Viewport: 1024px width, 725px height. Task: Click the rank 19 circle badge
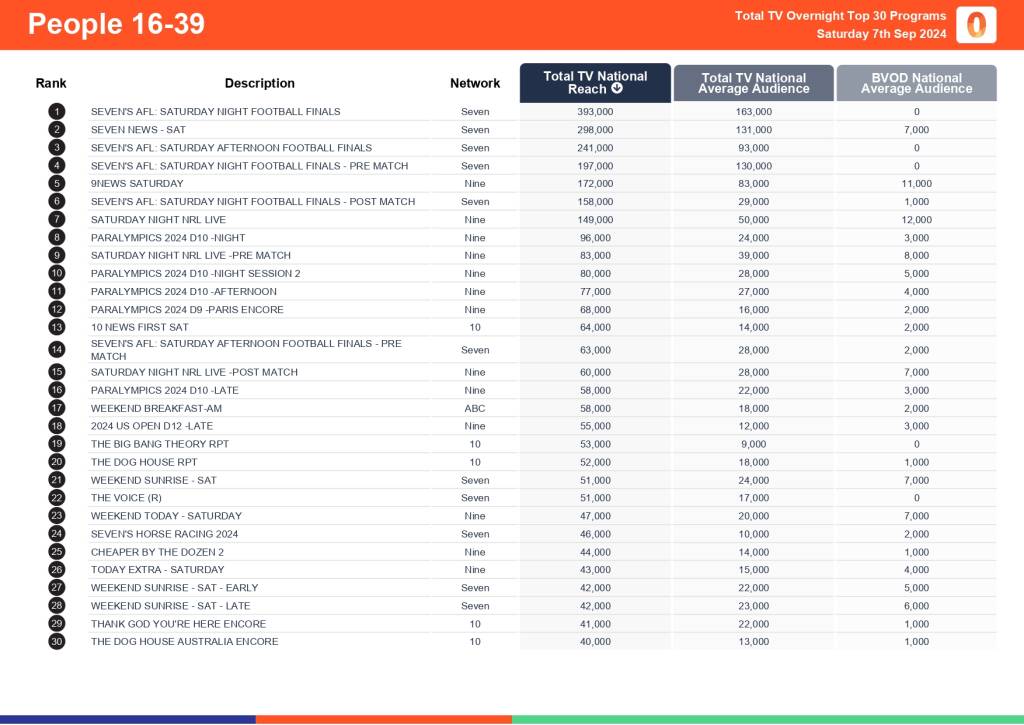(x=57, y=444)
